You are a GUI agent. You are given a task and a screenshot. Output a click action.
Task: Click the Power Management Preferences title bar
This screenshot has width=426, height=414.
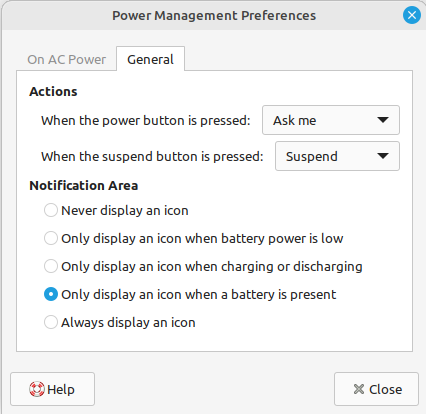point(214,15)
